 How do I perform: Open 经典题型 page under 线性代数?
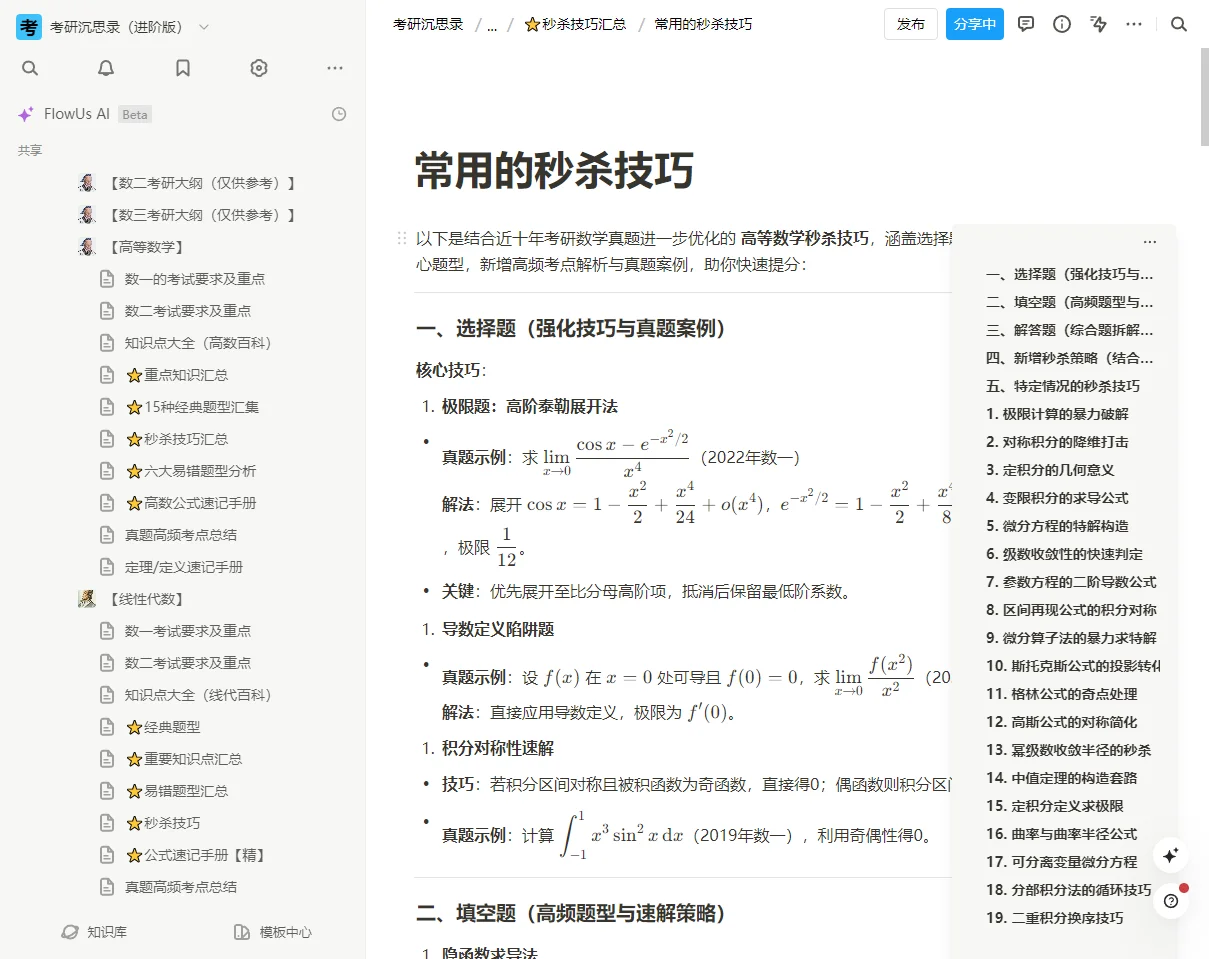click(x=163, y=727)
